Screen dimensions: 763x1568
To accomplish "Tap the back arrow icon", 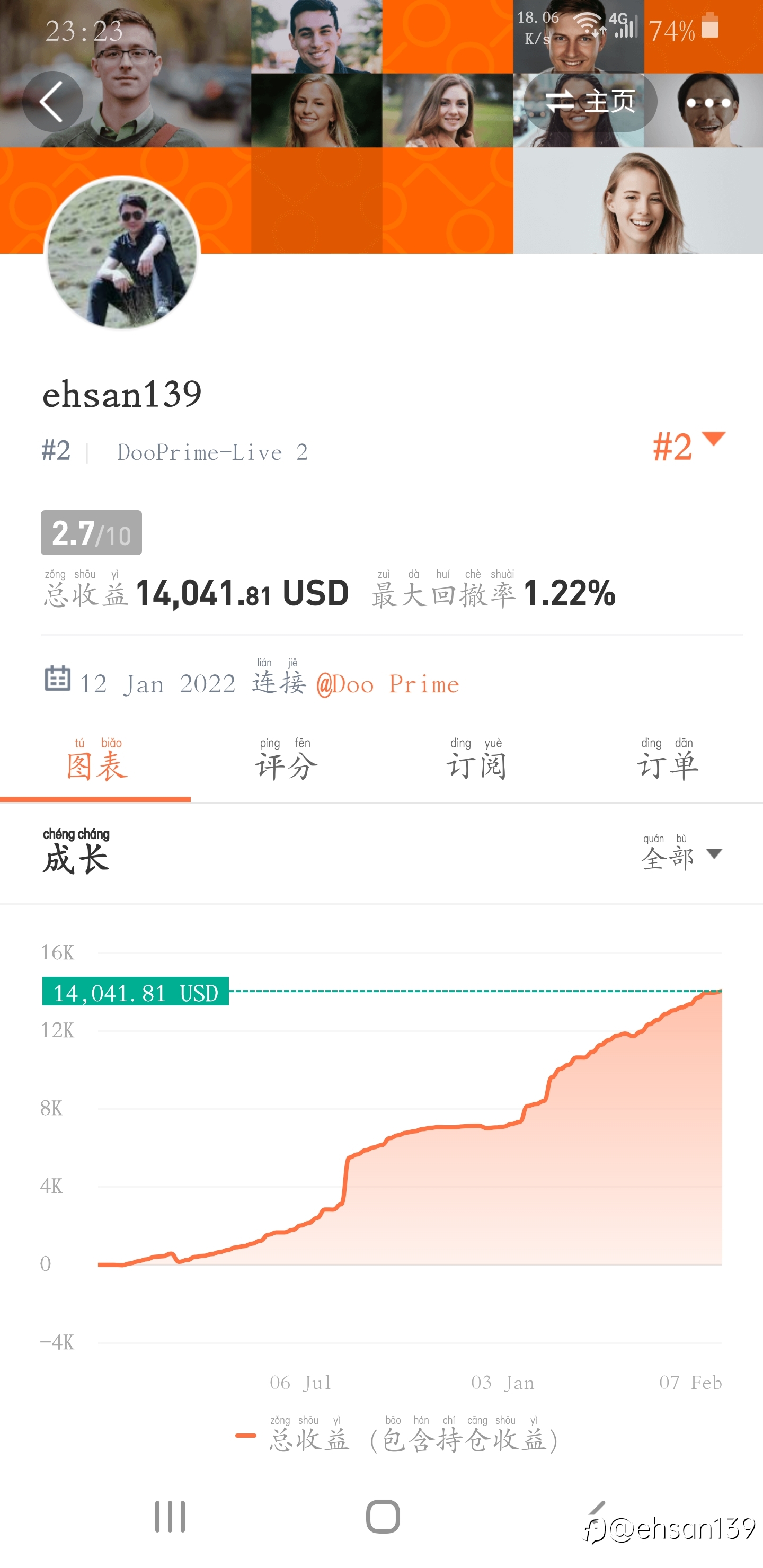I will (x=52, y=102).
